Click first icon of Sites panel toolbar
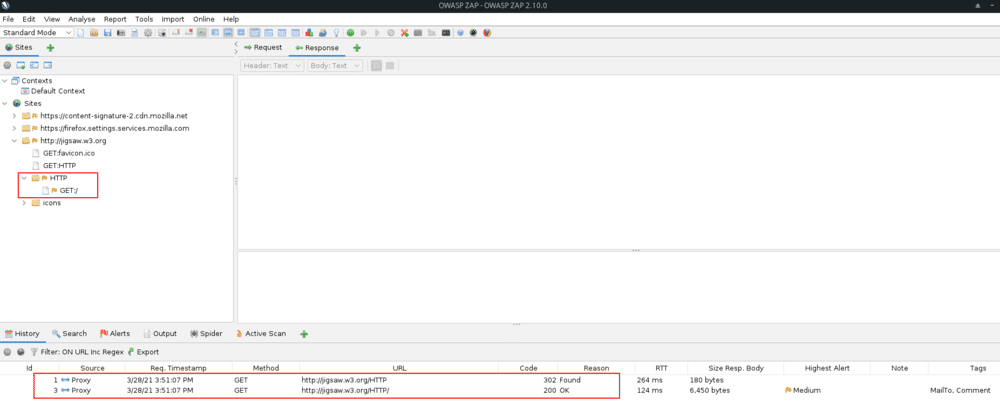The height and width of the screenshot is (403, 1000). 7,65
